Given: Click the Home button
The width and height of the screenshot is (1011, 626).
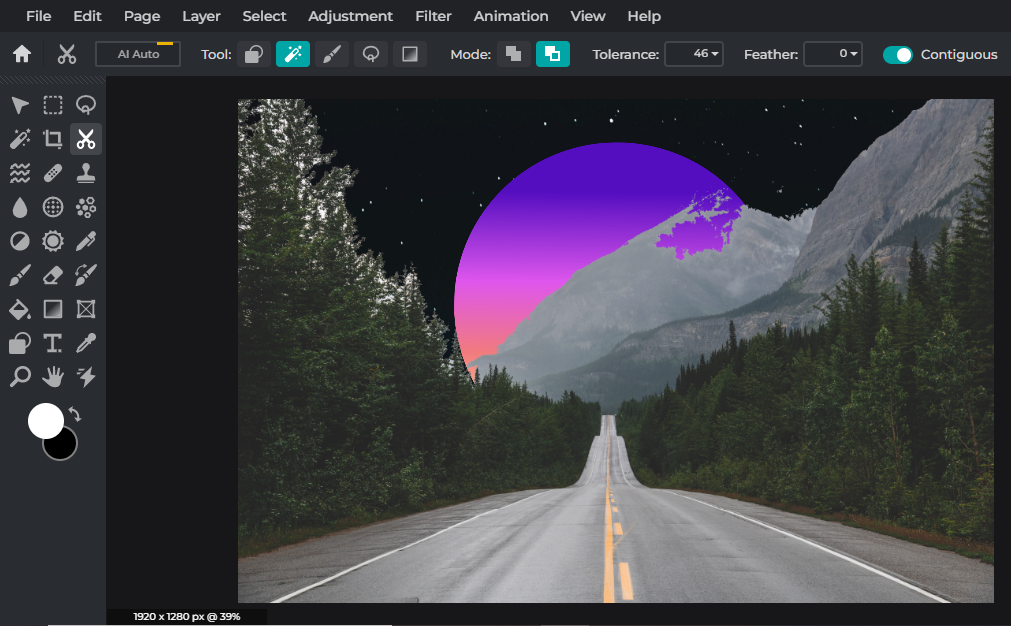Looking at the screenshot, I should coord(20,54).
